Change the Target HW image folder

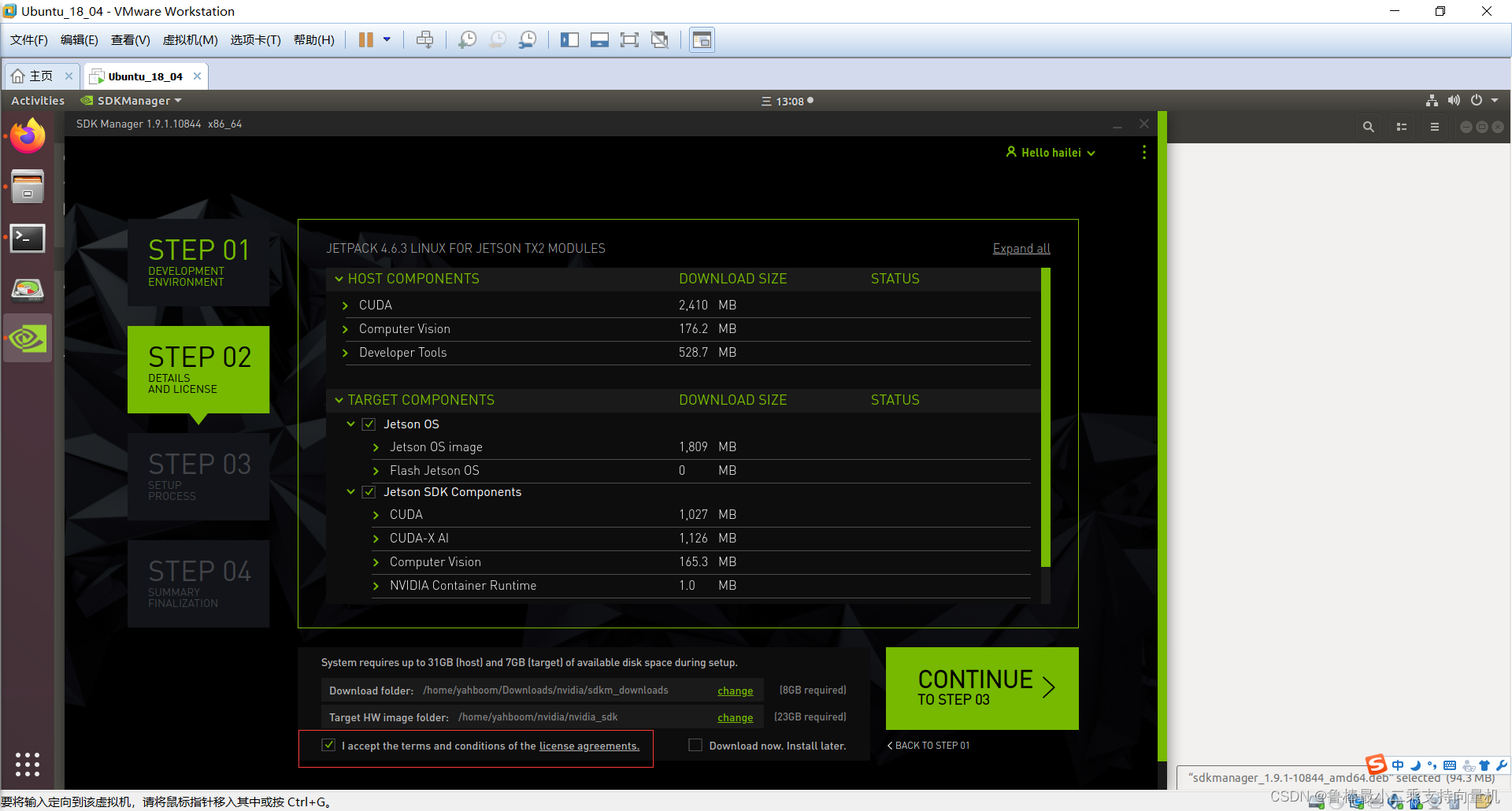coord(735,717)
